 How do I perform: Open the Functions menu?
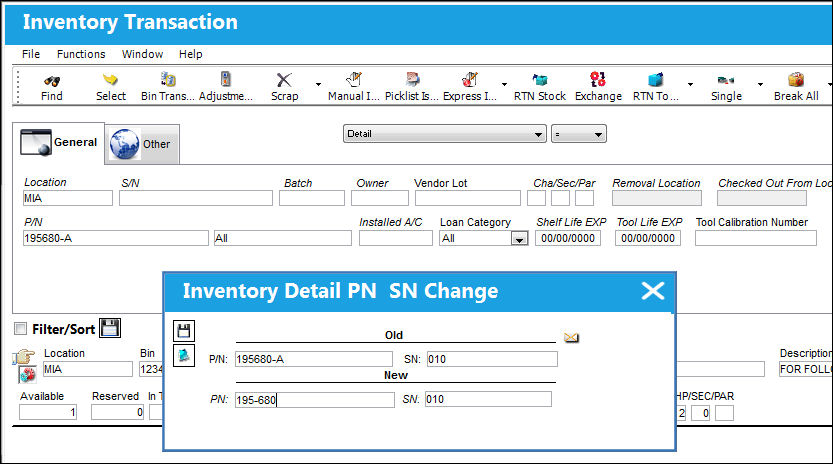(81, 54)
